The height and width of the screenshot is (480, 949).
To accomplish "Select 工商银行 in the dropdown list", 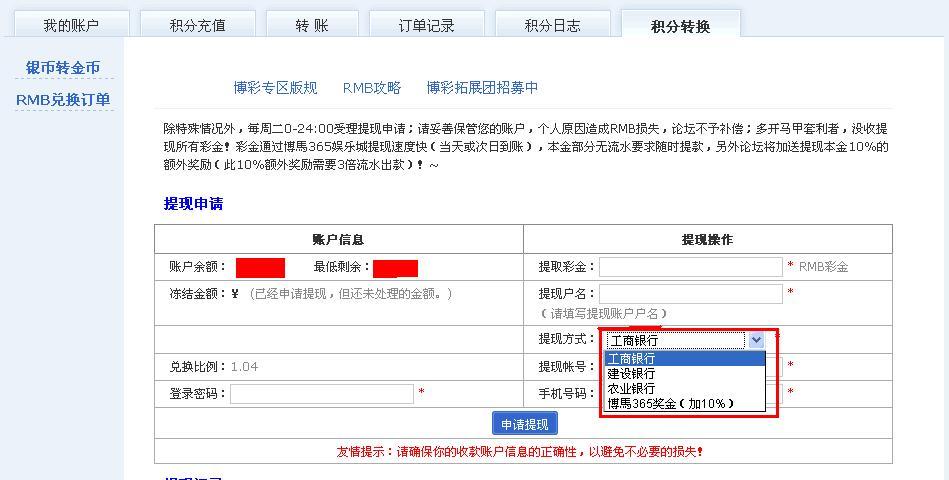I will [x=685, y=358].
